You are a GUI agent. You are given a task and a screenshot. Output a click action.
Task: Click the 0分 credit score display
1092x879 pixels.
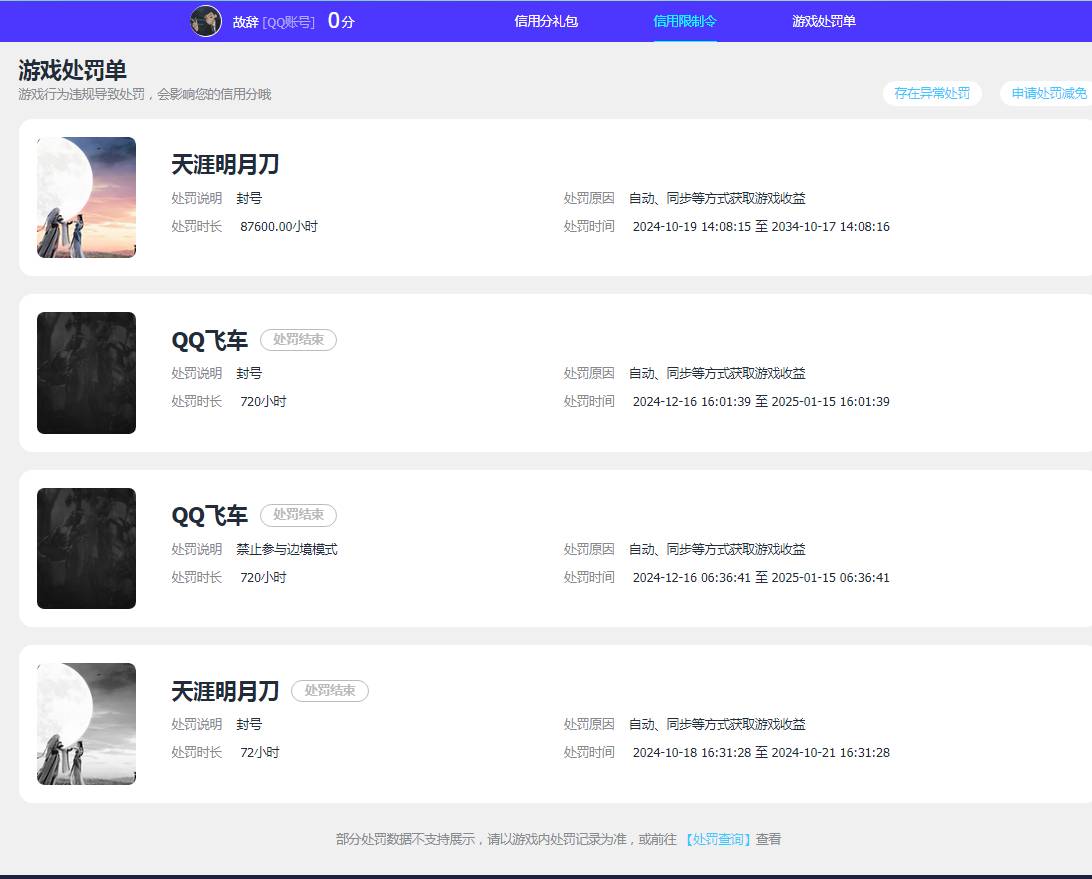[341, 21]
